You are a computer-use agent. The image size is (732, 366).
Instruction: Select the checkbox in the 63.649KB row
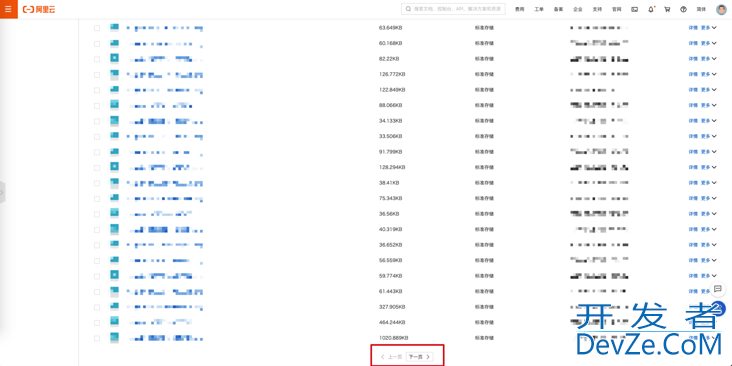coord(97,28)
